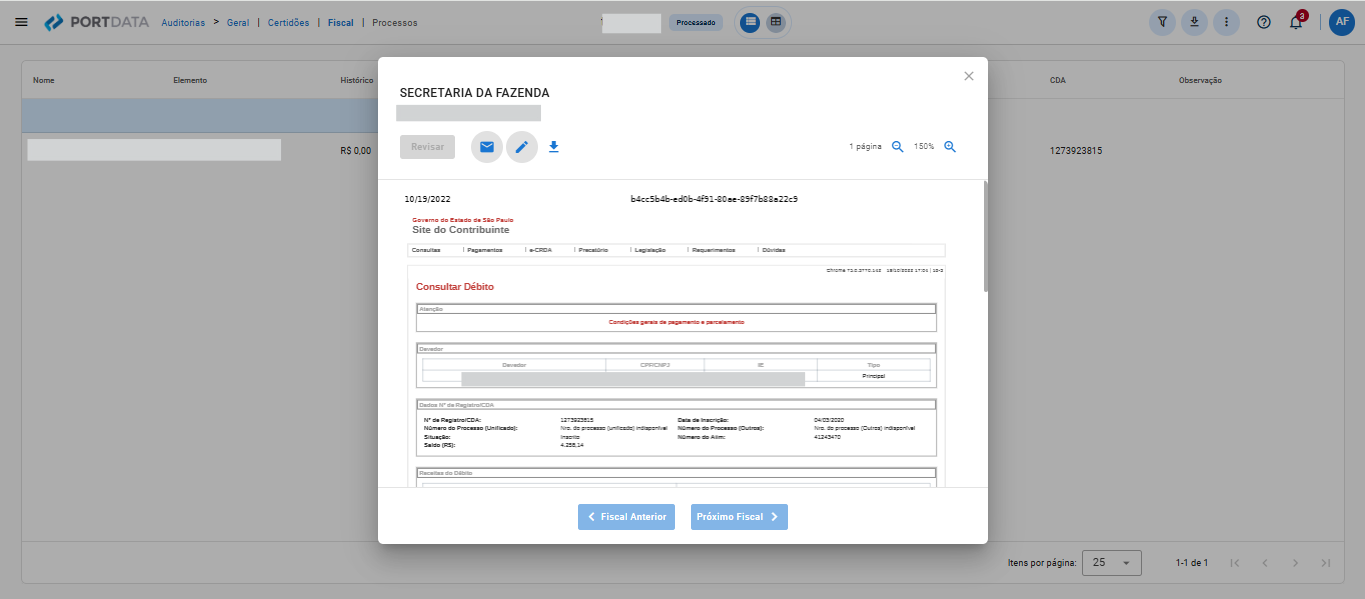Select the Processos breadcrumb tab

[x=395, y=22]
